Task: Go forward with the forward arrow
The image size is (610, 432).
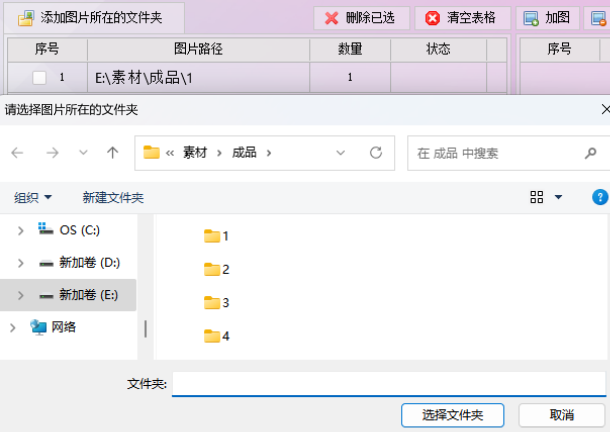Action: tap(52, 153)
